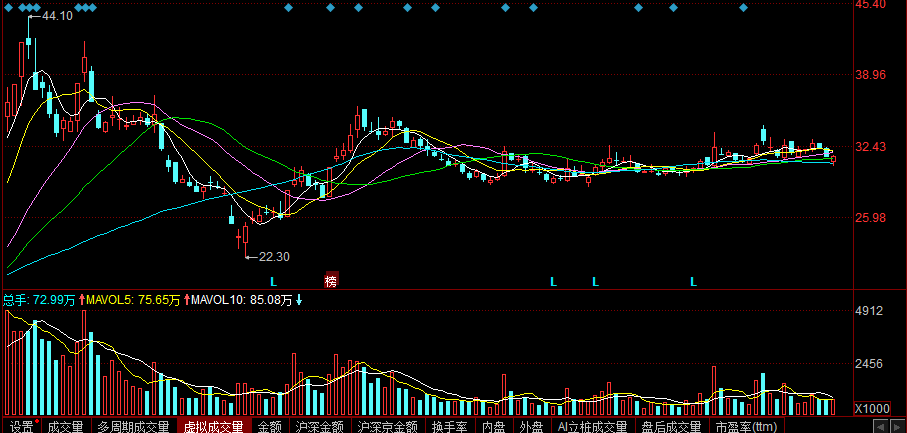Click the X1000 volume multiplier box
The width and height of the screenshot is (907, 433).
pos(872,409)
